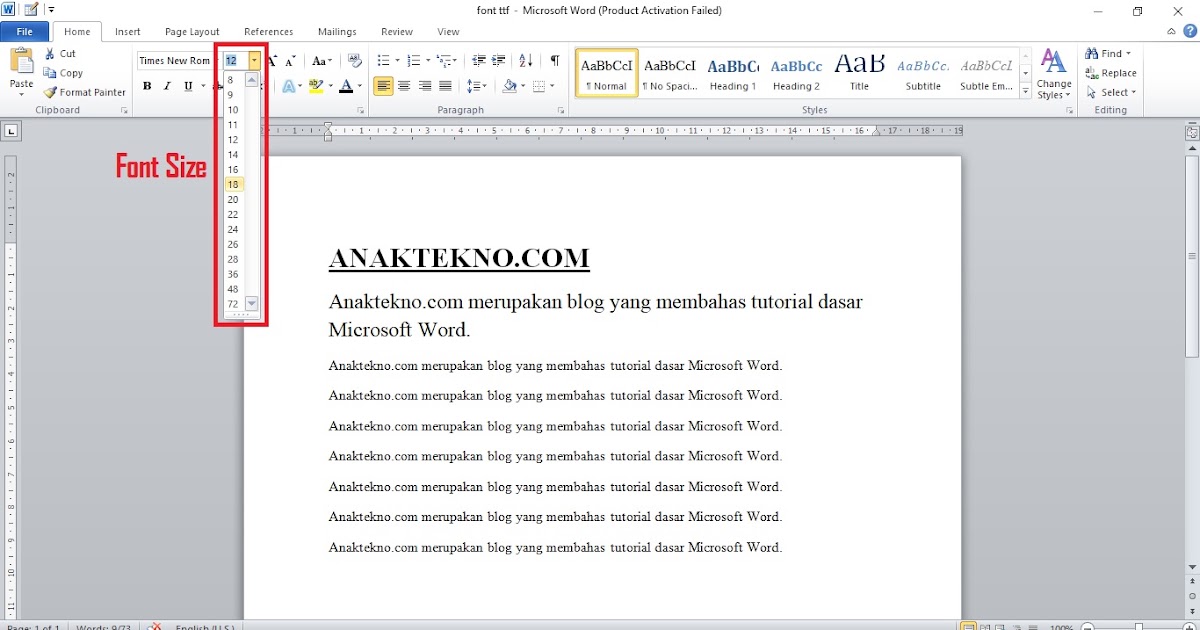Viewport: 1200px width, 630px height.
Task: Toggle Center alignment
Action: click(404, 86)
